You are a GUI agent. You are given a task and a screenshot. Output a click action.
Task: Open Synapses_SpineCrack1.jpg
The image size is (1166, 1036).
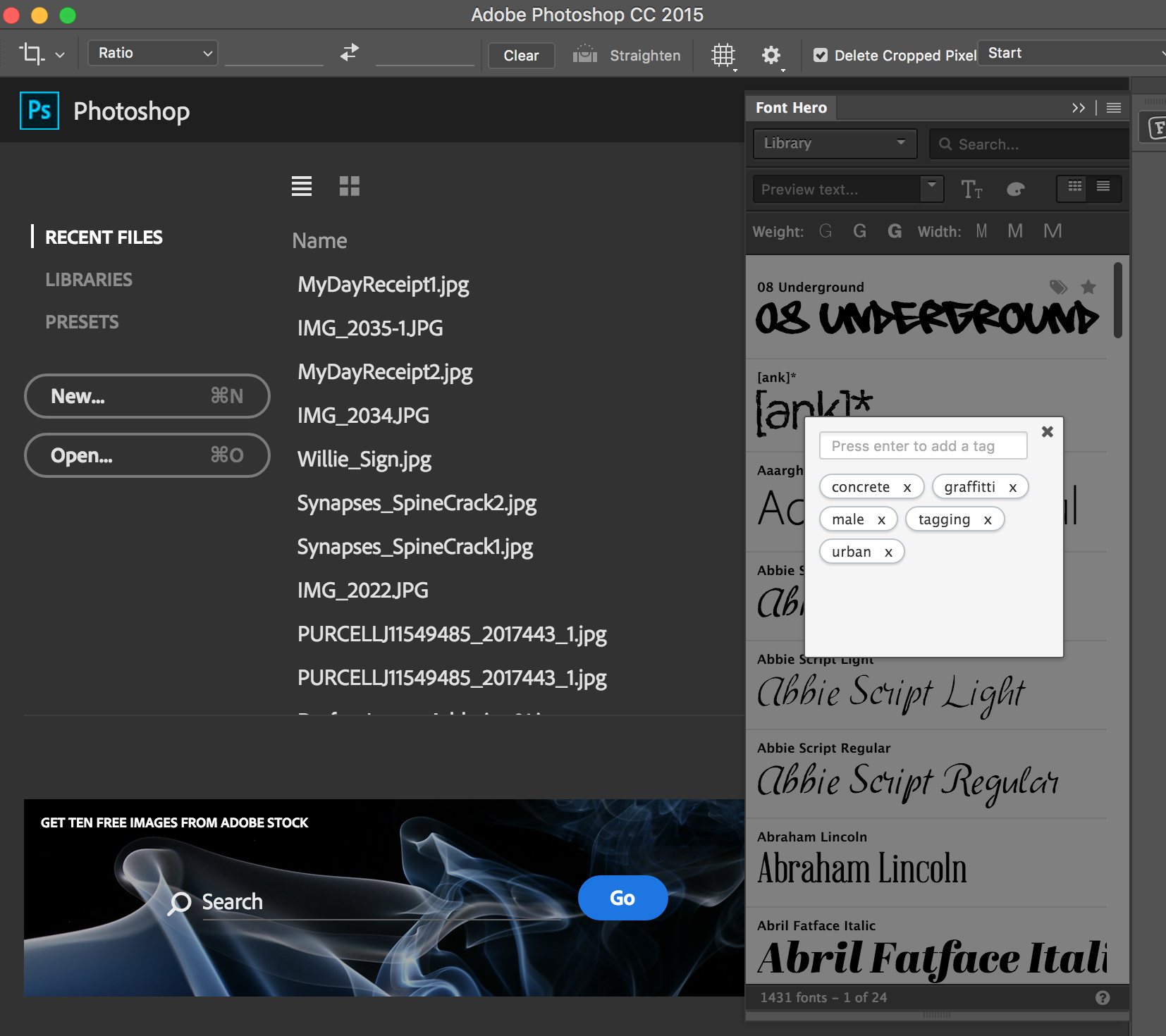(x=415, y=547)
